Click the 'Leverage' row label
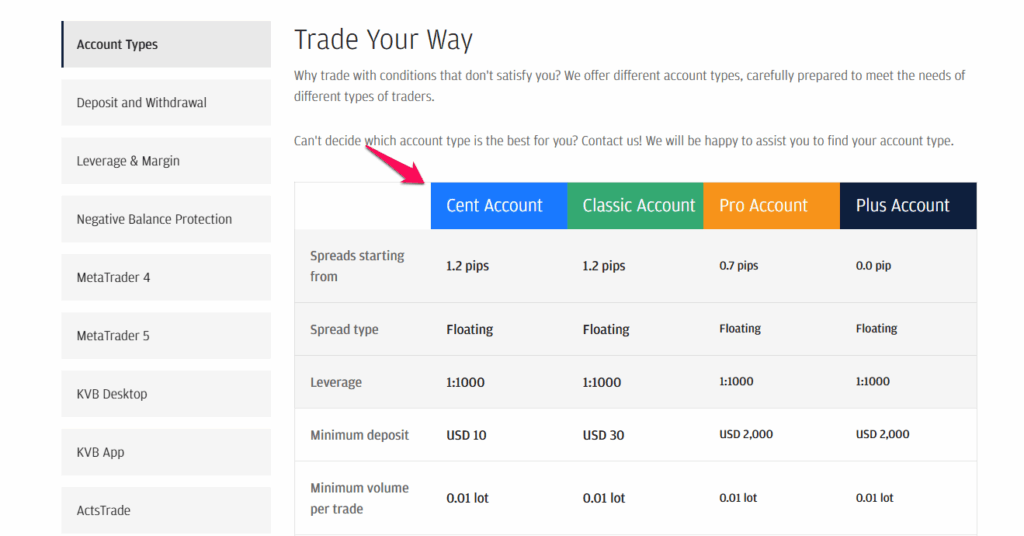The height and width of the screenshot is (536, 1024). click(336, 382)
